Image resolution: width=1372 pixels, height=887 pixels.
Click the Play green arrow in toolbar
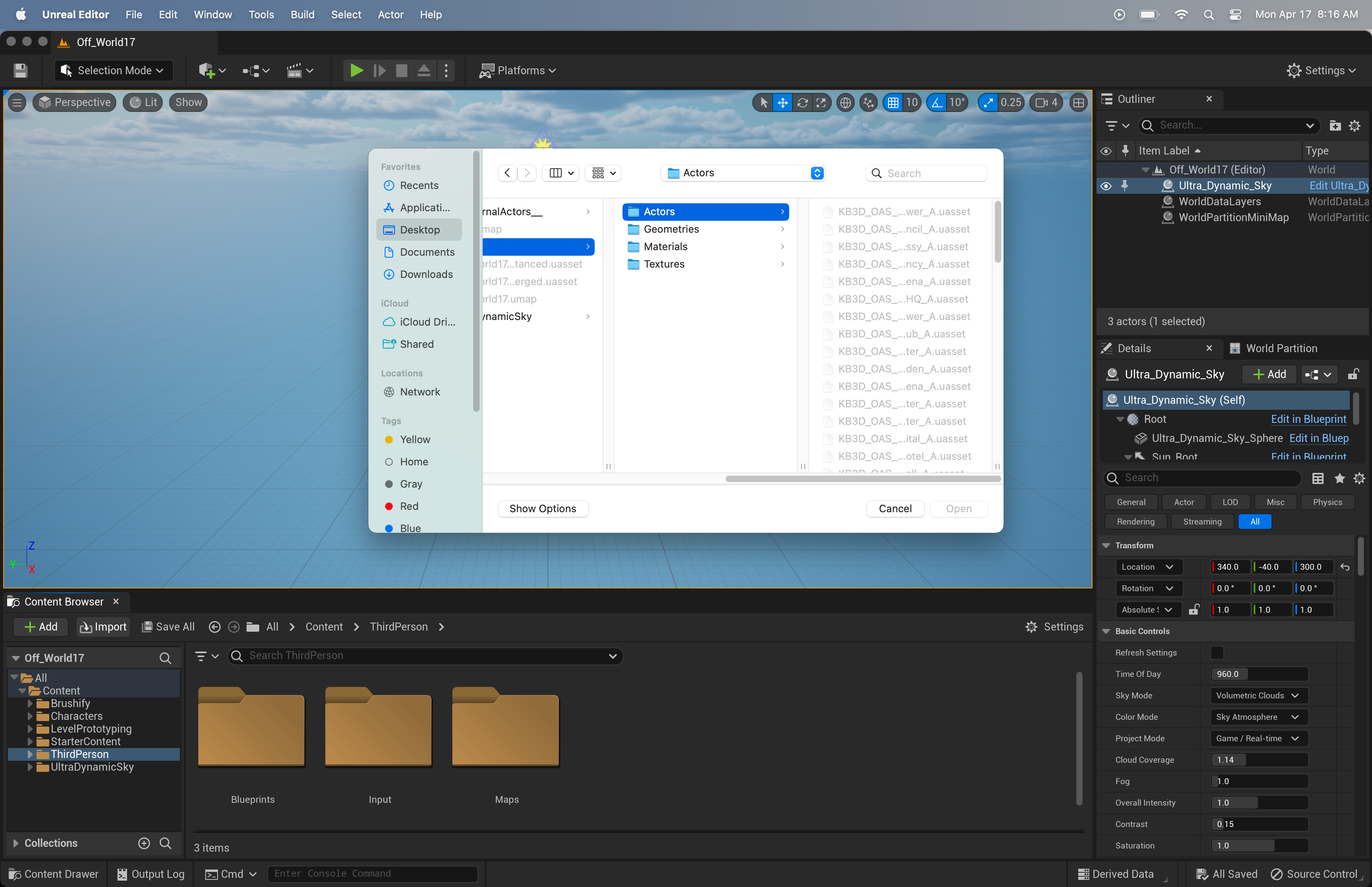[x=356, y=71]
